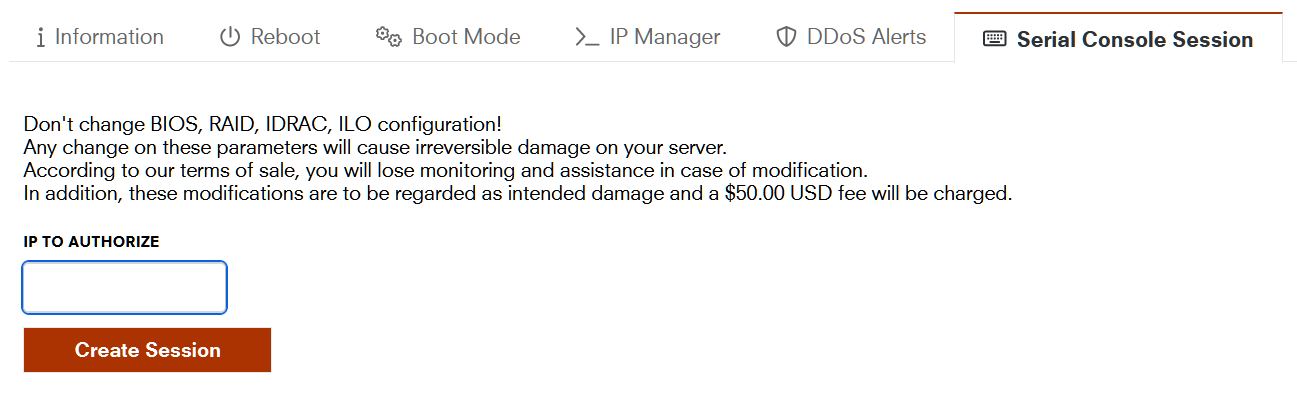Click the shield icon on DDoS Alerts
Screen dimensions: 1297x410
pos(786,38)
